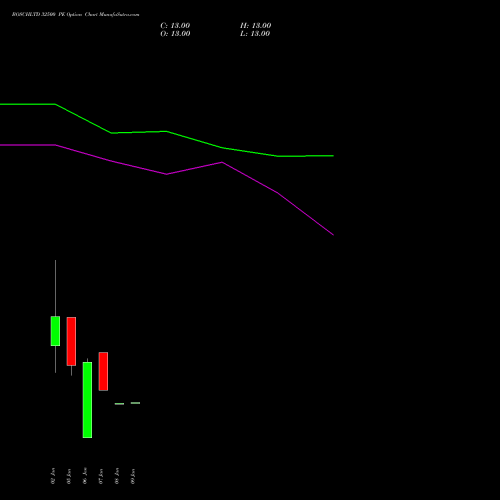Click the purple moving average line
The width and height of the screenshot is (500, 500).
pyautogui.click(x=167, y=174)
